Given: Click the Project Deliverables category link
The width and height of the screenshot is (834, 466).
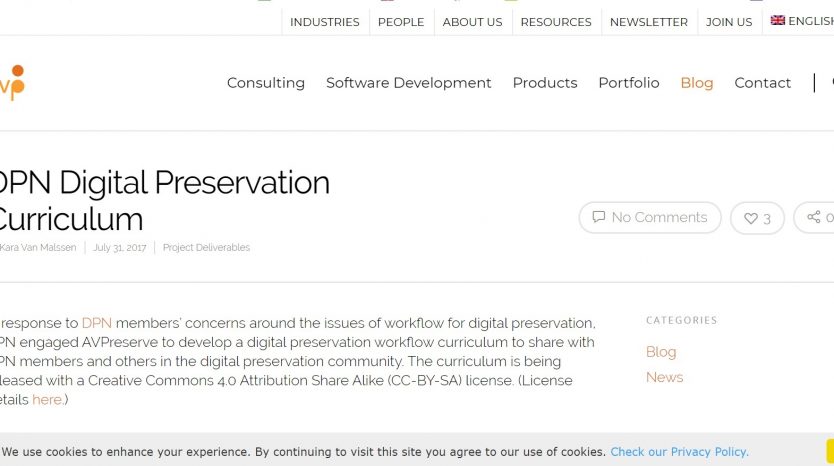Looking at the screenshot, I should [x=206, y=247].
